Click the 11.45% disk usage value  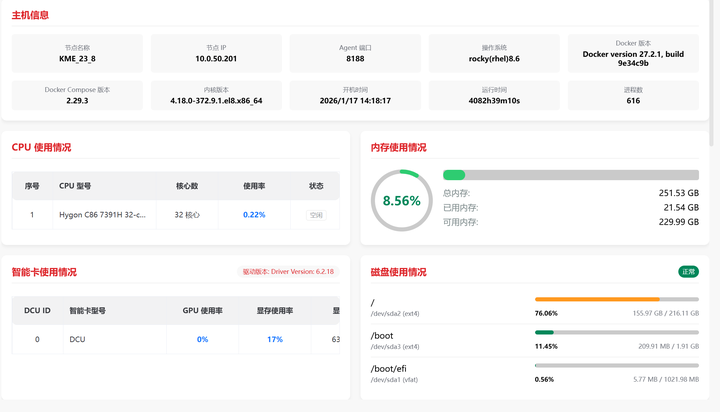pyautogui.click(x=546, y=346)
